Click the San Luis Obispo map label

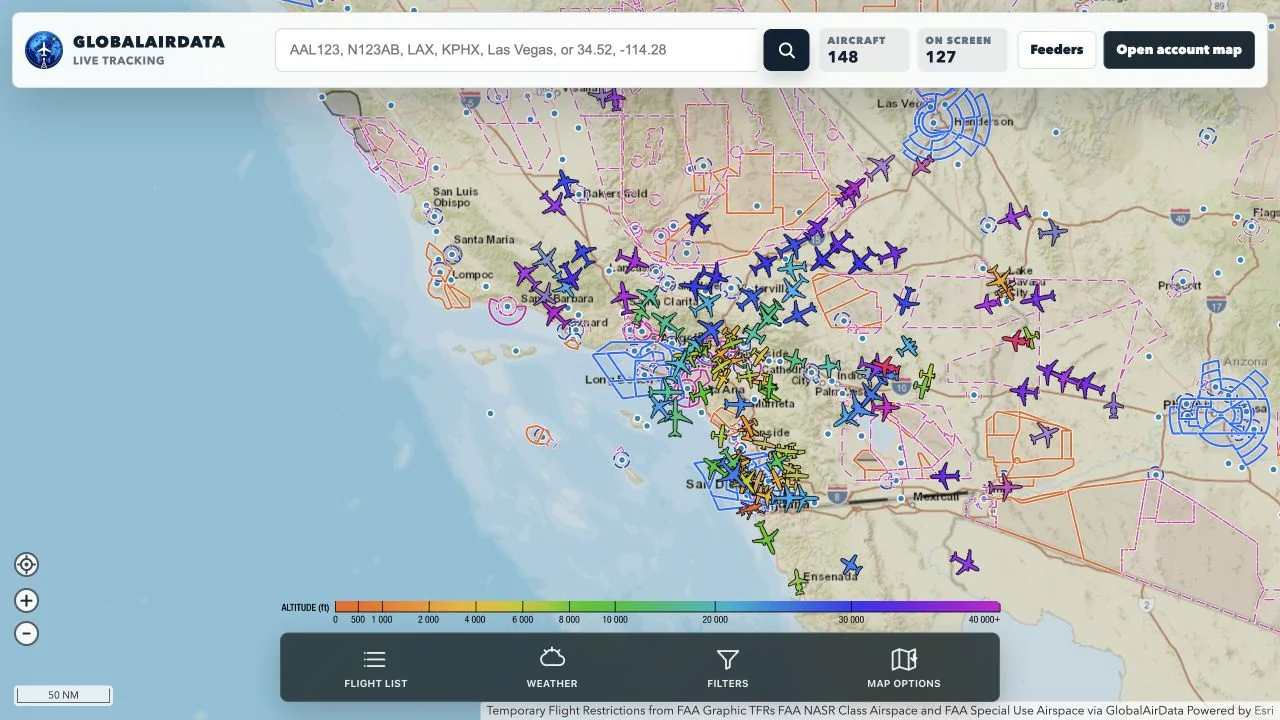tap(455, 197)
